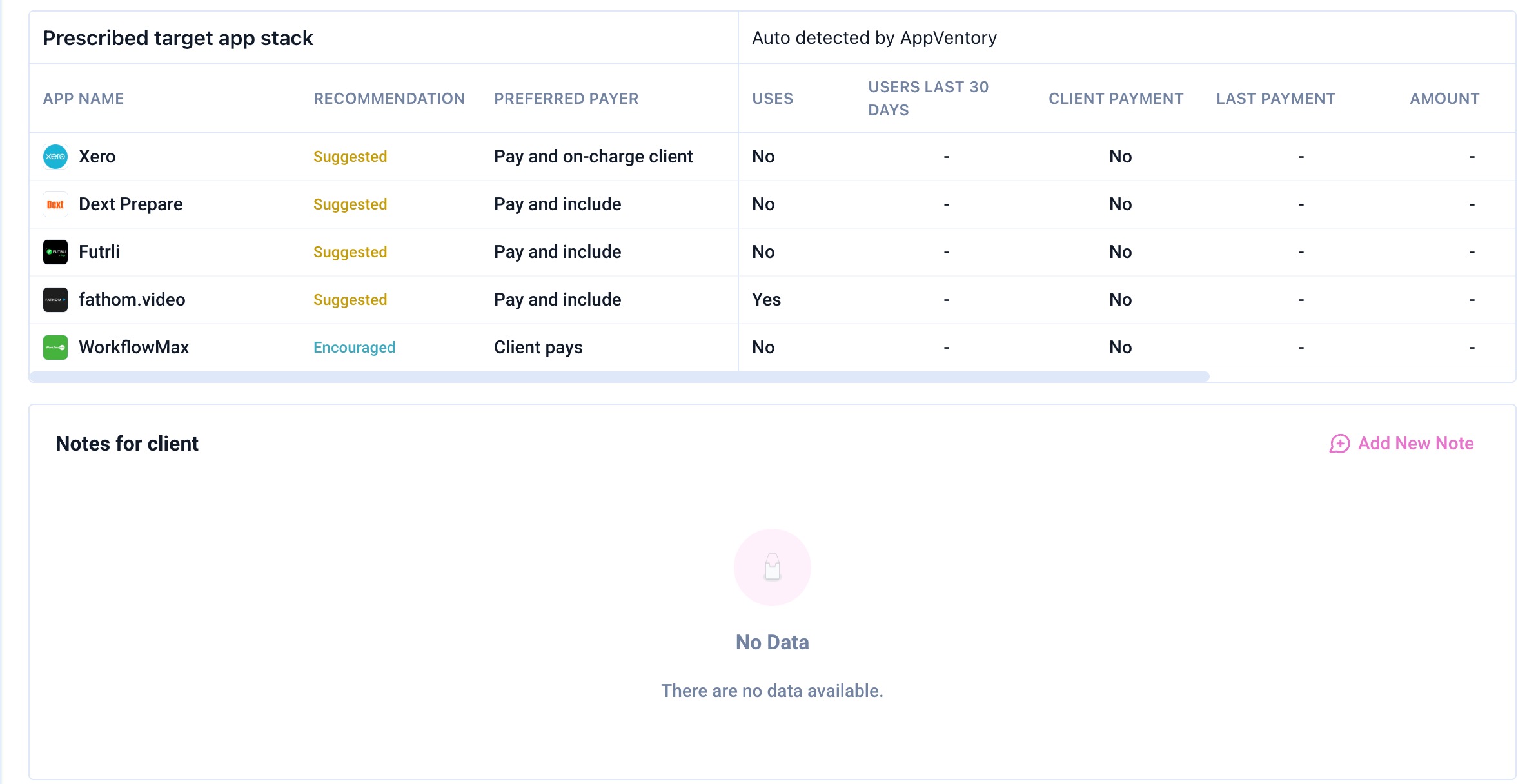Viewport: 1527px width, 784px height.
Task: Open the Dext Prepare app name
Action: click(x=131, y=204)
